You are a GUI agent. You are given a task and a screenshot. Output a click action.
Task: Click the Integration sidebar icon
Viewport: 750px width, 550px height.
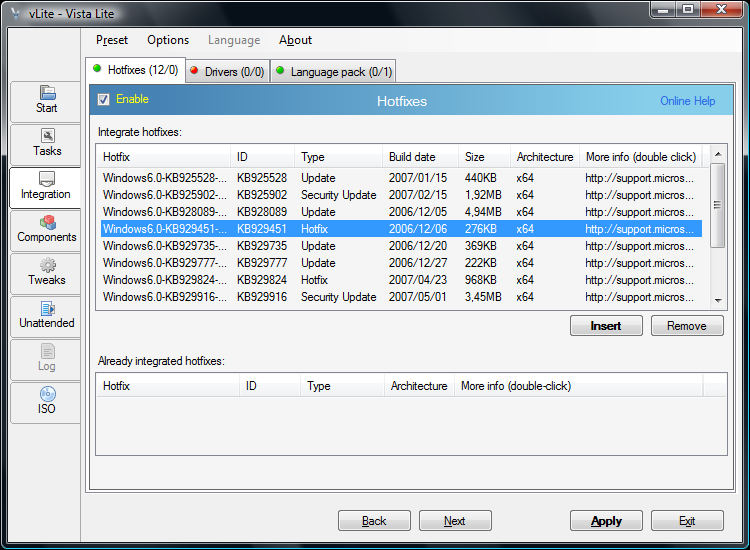(x=46, y=187)
